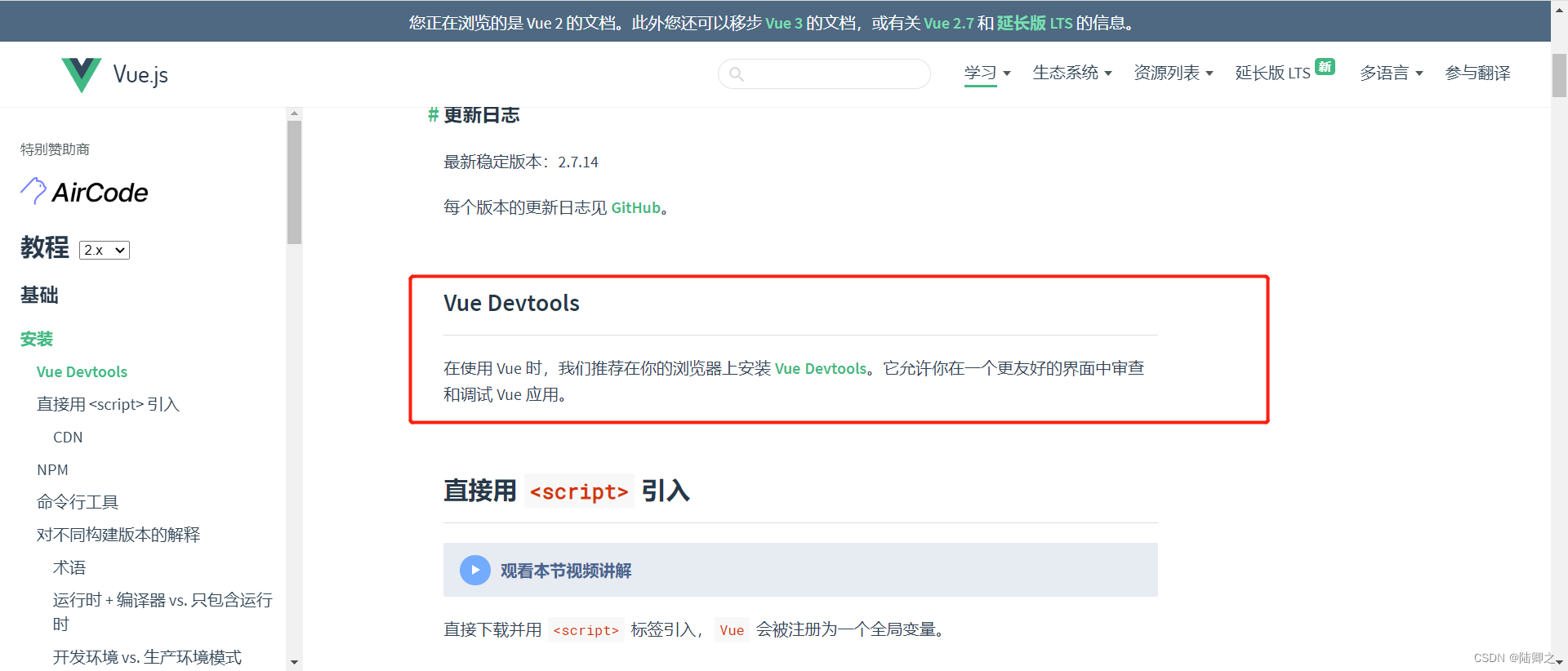Open the 2.x version selector

point(105,250)
